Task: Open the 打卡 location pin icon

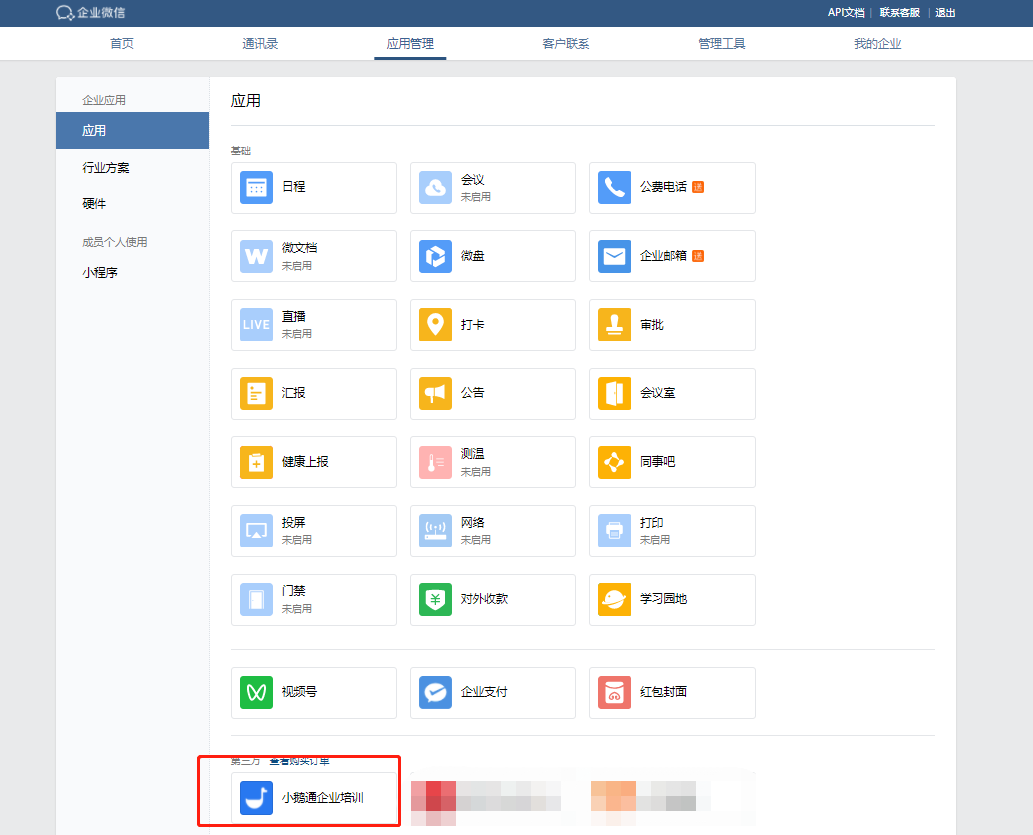Action: click(435, 324)
